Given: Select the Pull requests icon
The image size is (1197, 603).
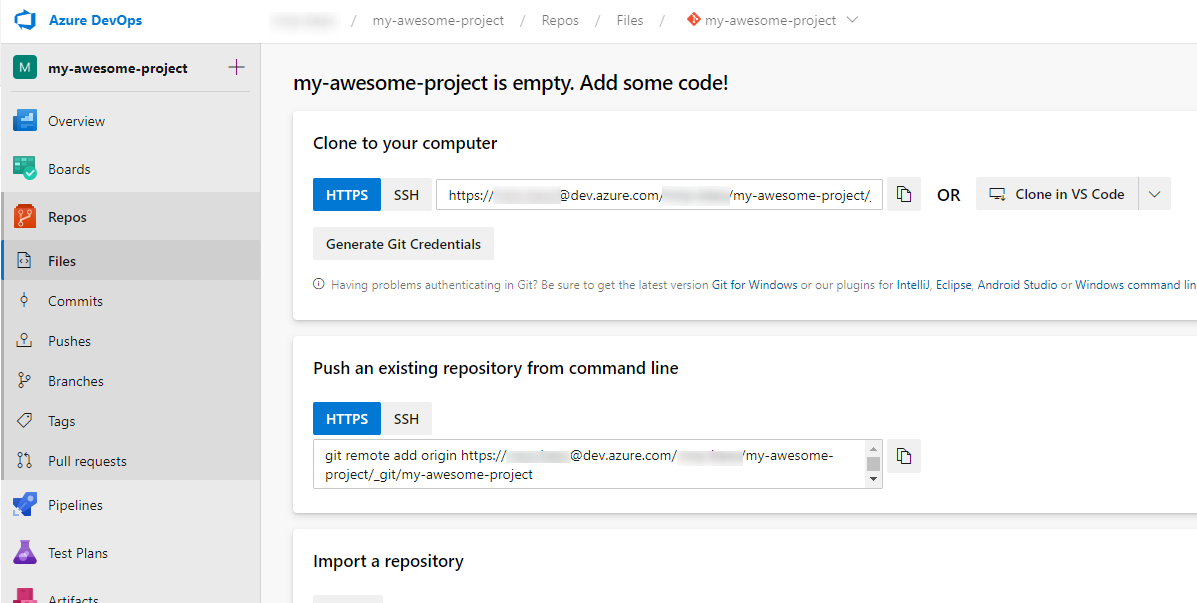Looking at the screenshot, I should pos(24,460).
